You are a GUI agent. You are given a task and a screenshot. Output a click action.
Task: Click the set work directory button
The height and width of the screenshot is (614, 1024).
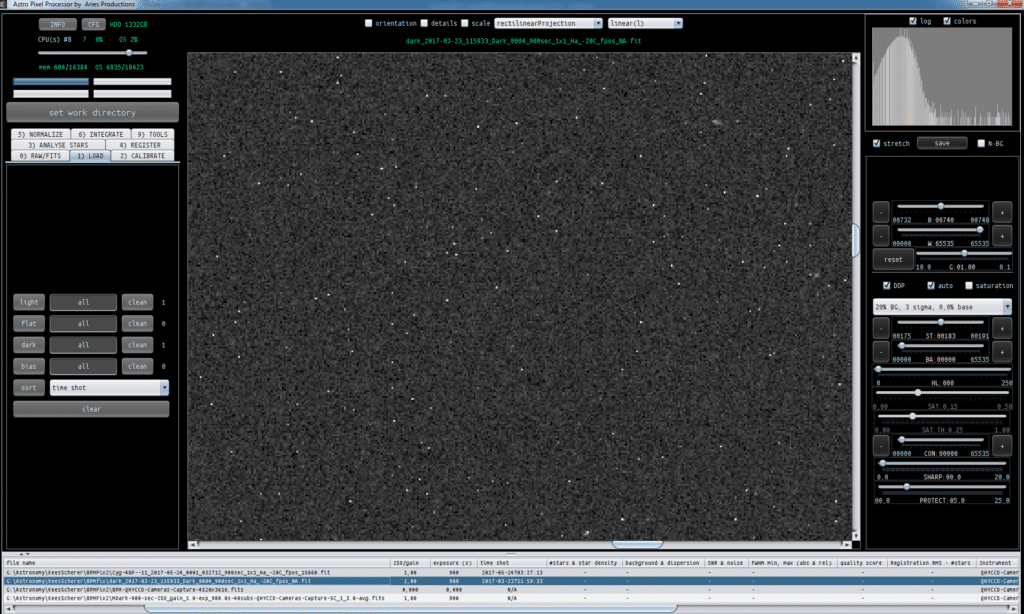tap(92, 112)
